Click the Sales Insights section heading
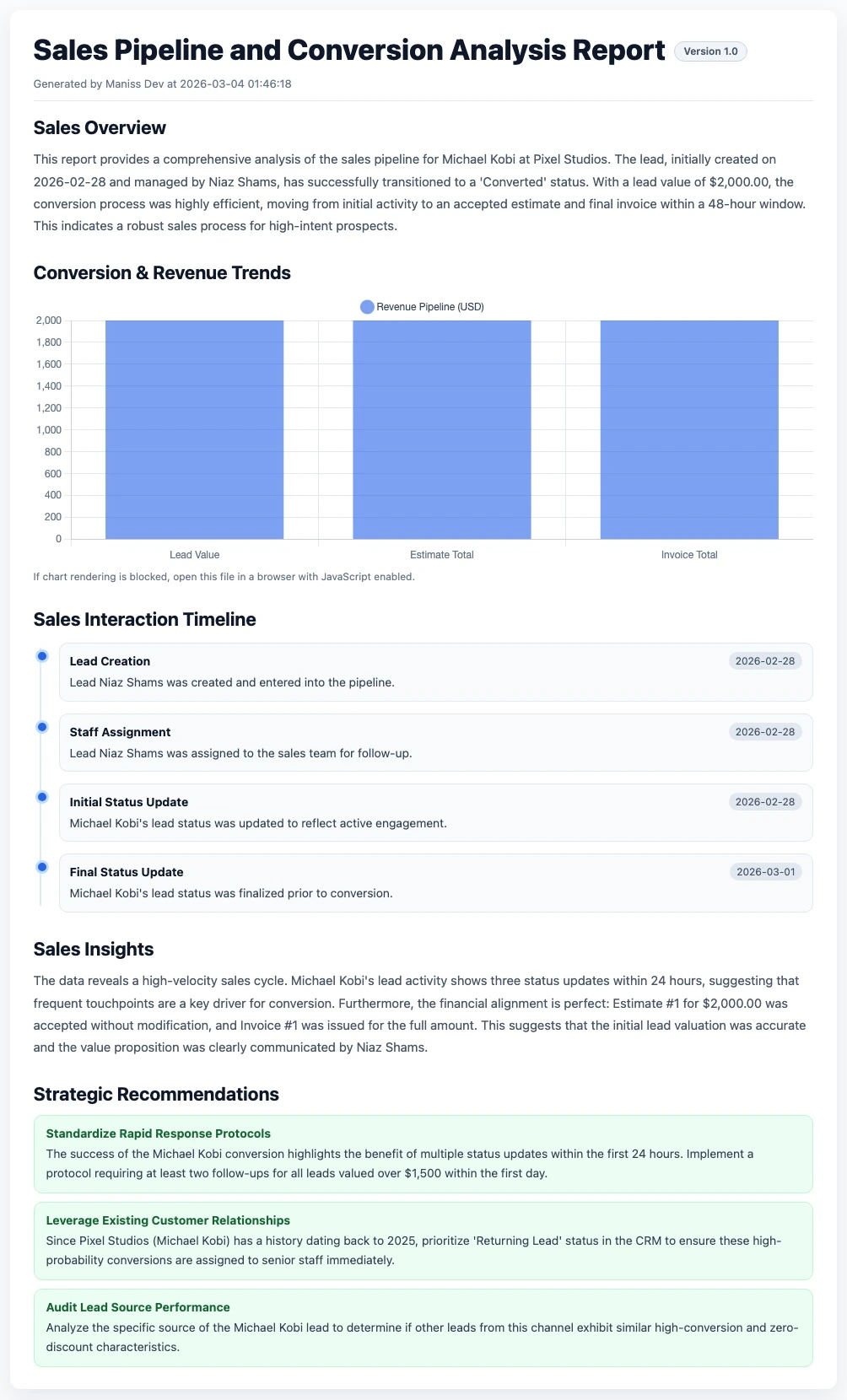This screenshot has width=847, height=1400. [x=94, y=950]
